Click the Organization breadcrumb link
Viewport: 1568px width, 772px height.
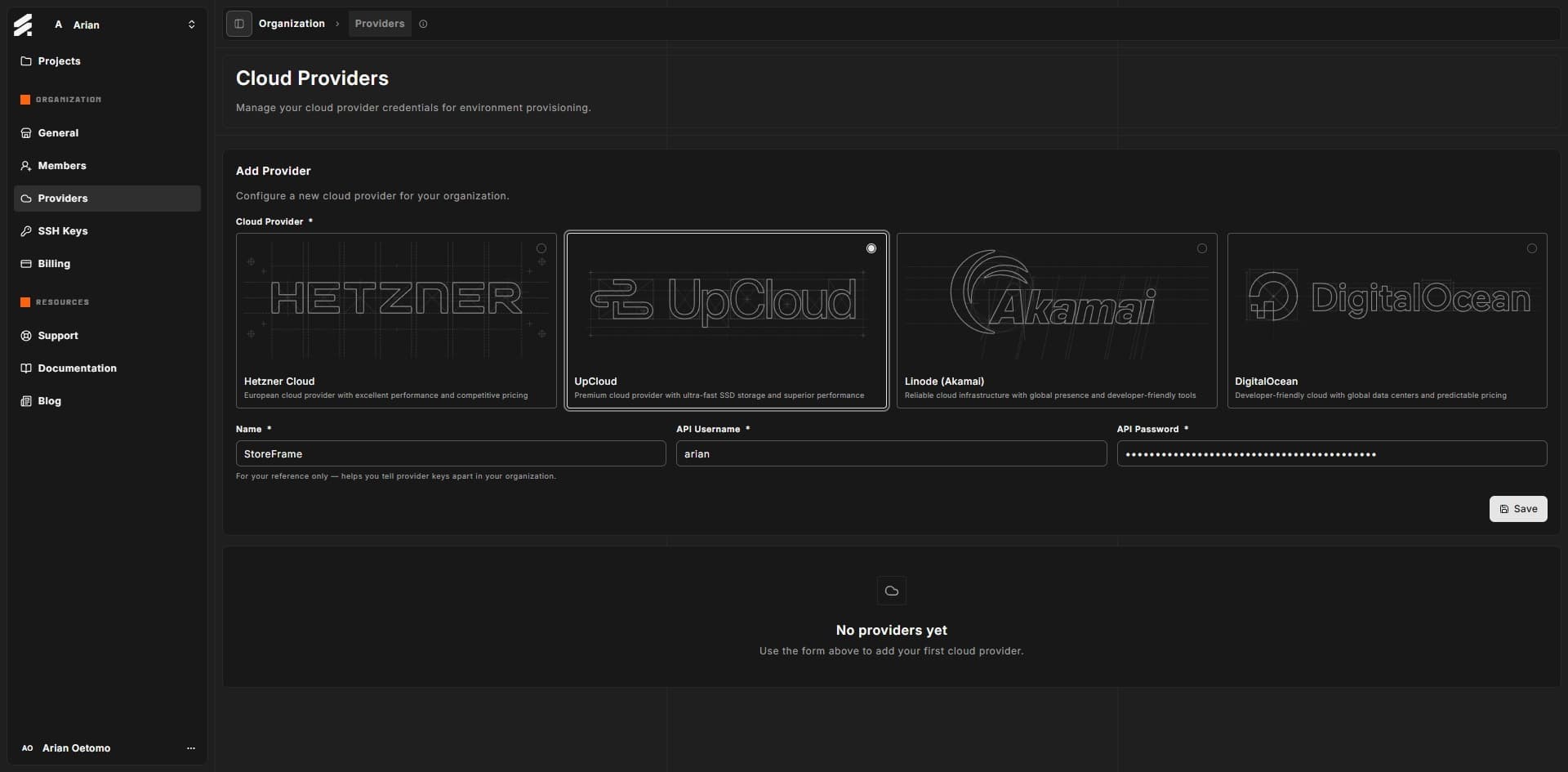[292, 24]
